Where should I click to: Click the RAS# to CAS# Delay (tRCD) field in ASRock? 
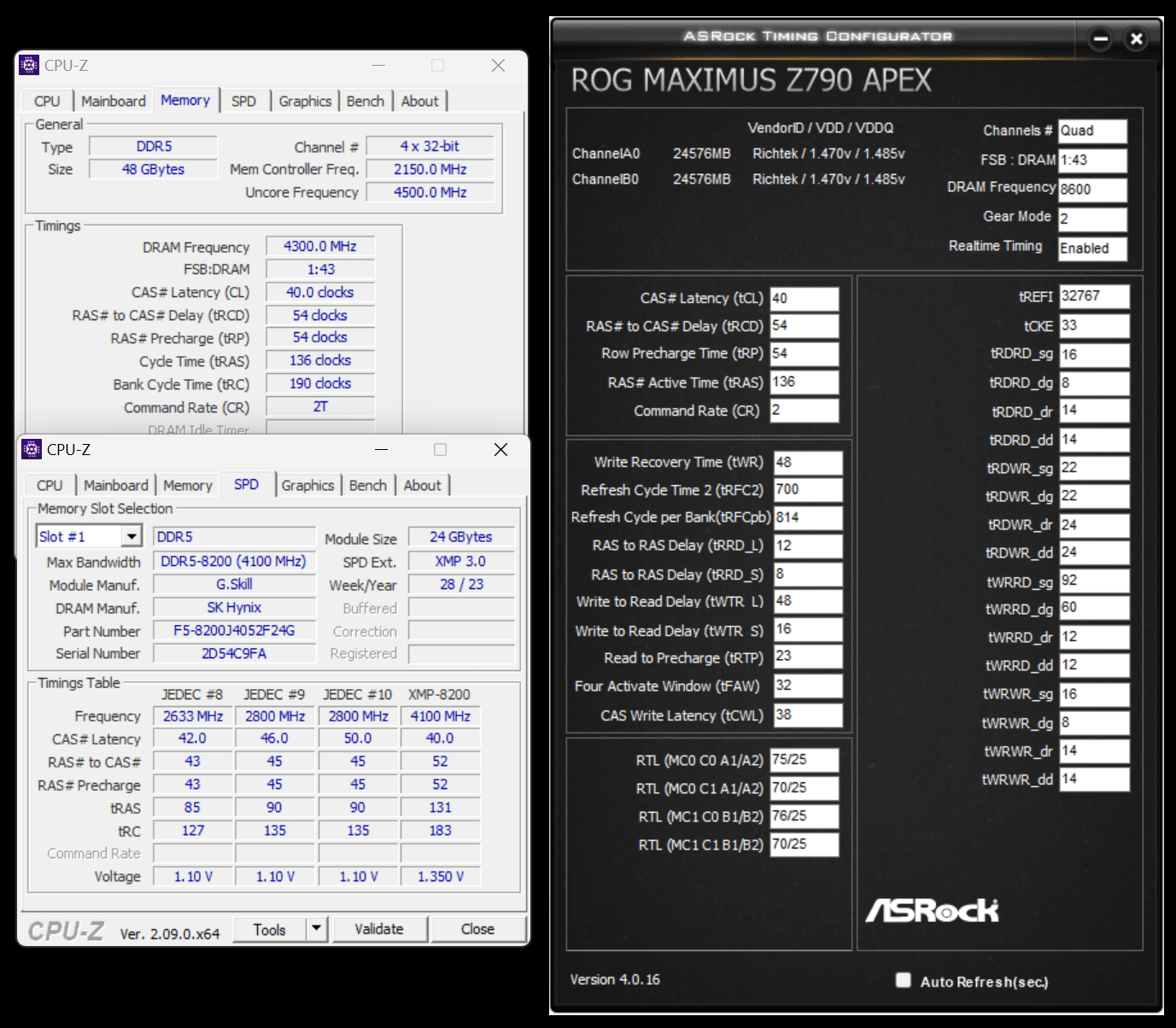point(804,326)
